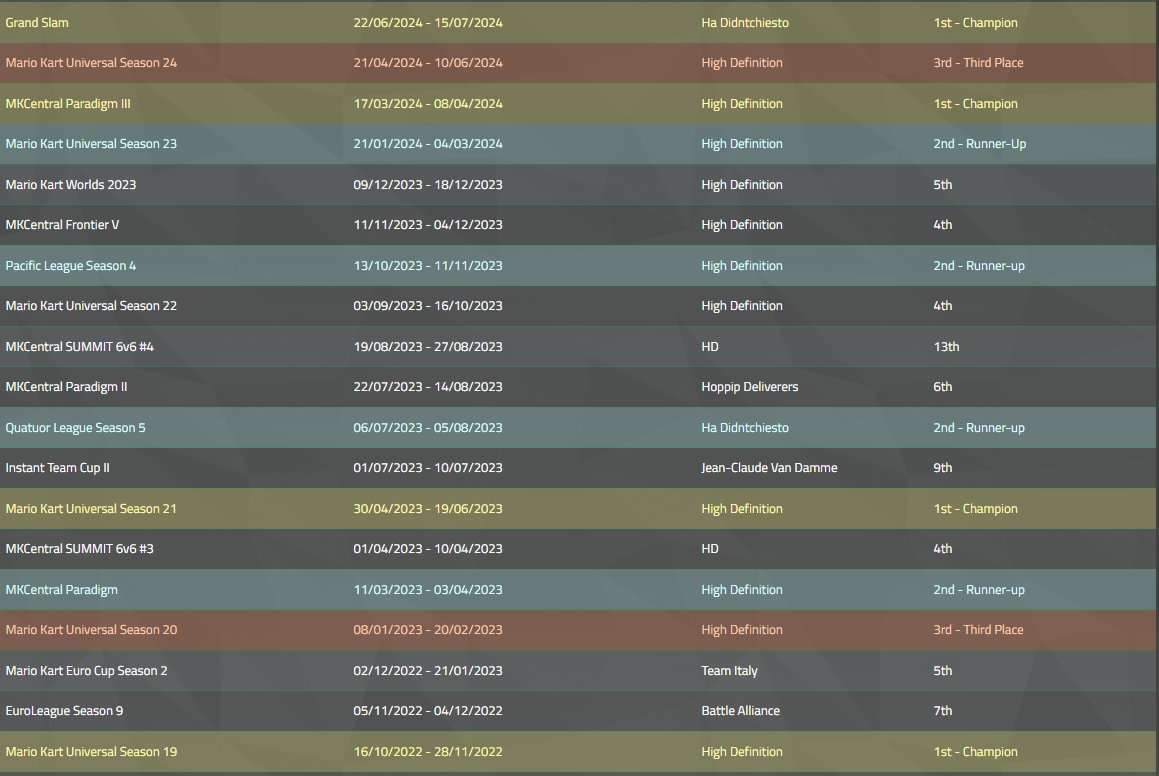1159x776 pixels.
Task: Select Team Italy team name
Action: 730,671
